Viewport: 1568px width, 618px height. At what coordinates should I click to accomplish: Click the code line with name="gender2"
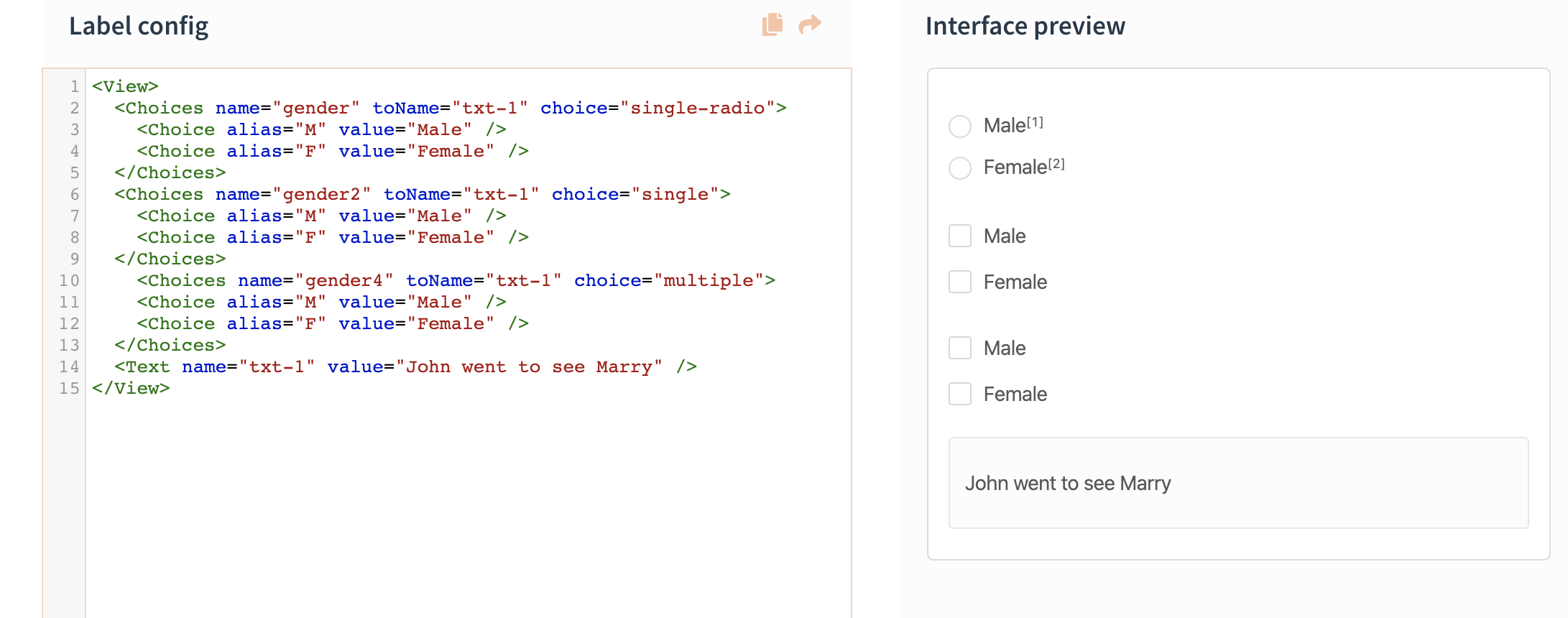423,194
